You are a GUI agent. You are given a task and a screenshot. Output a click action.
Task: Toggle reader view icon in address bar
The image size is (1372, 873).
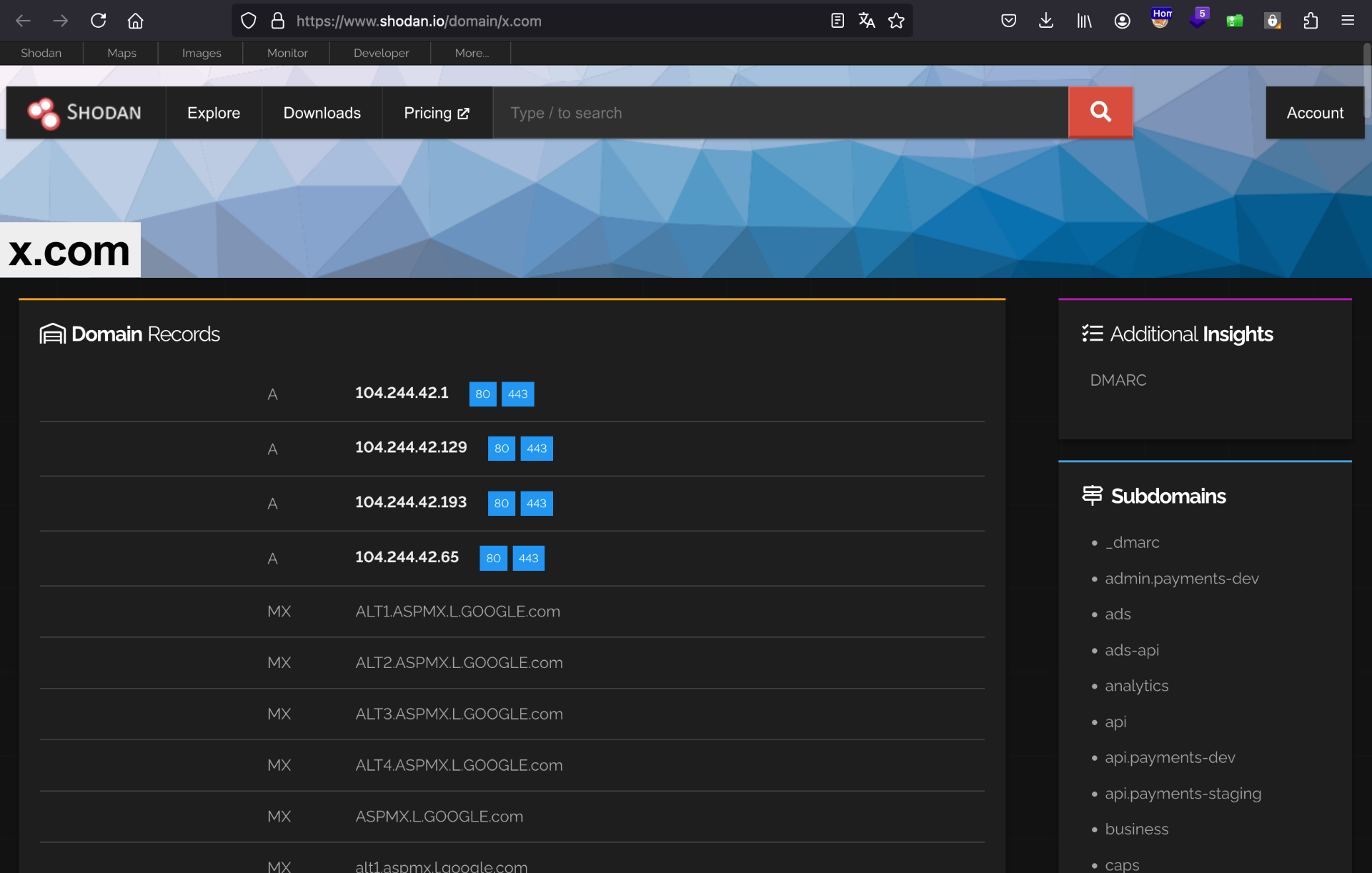837,21
